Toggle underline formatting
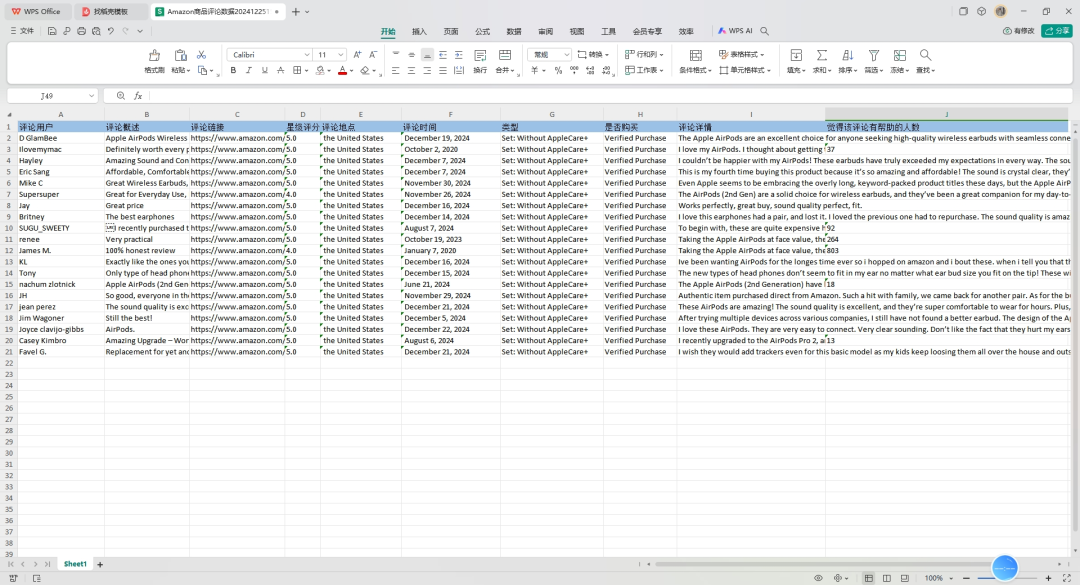The width and height of the screenshot is (1080, 585). pos(265,71)
